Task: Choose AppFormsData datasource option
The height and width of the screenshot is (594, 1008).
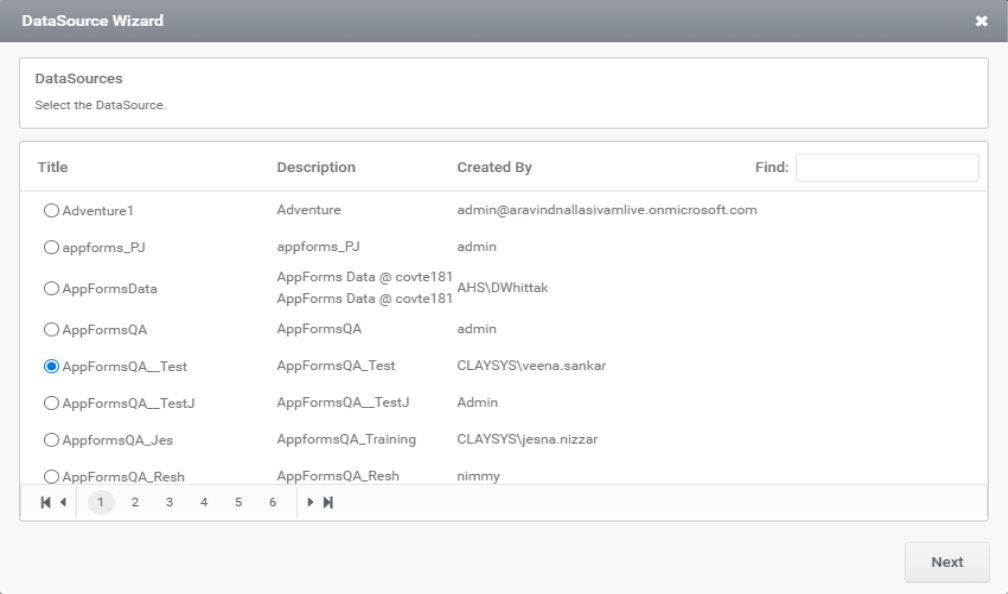Action: pos(51,289)
